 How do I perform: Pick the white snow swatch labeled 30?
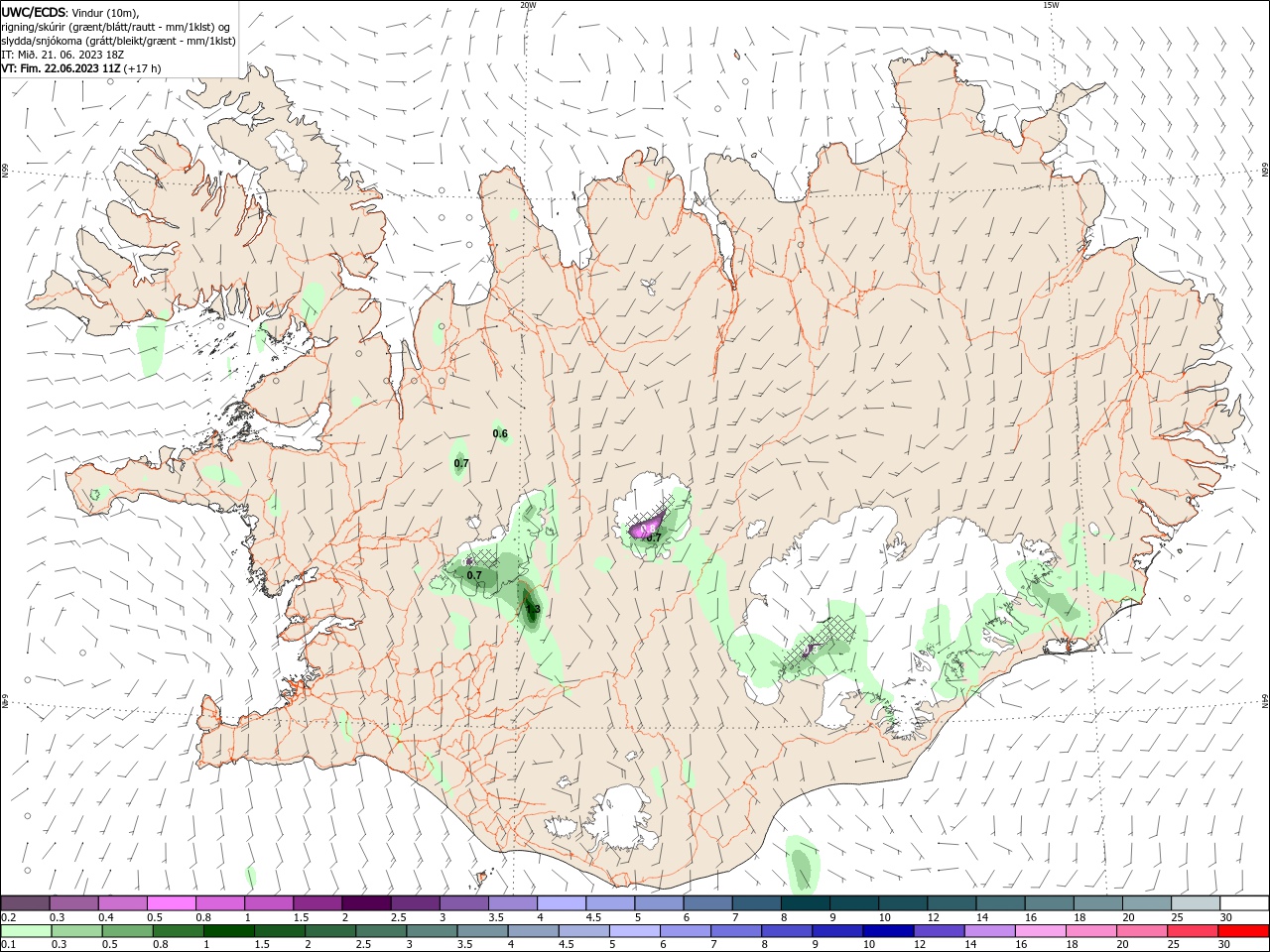1244,903
